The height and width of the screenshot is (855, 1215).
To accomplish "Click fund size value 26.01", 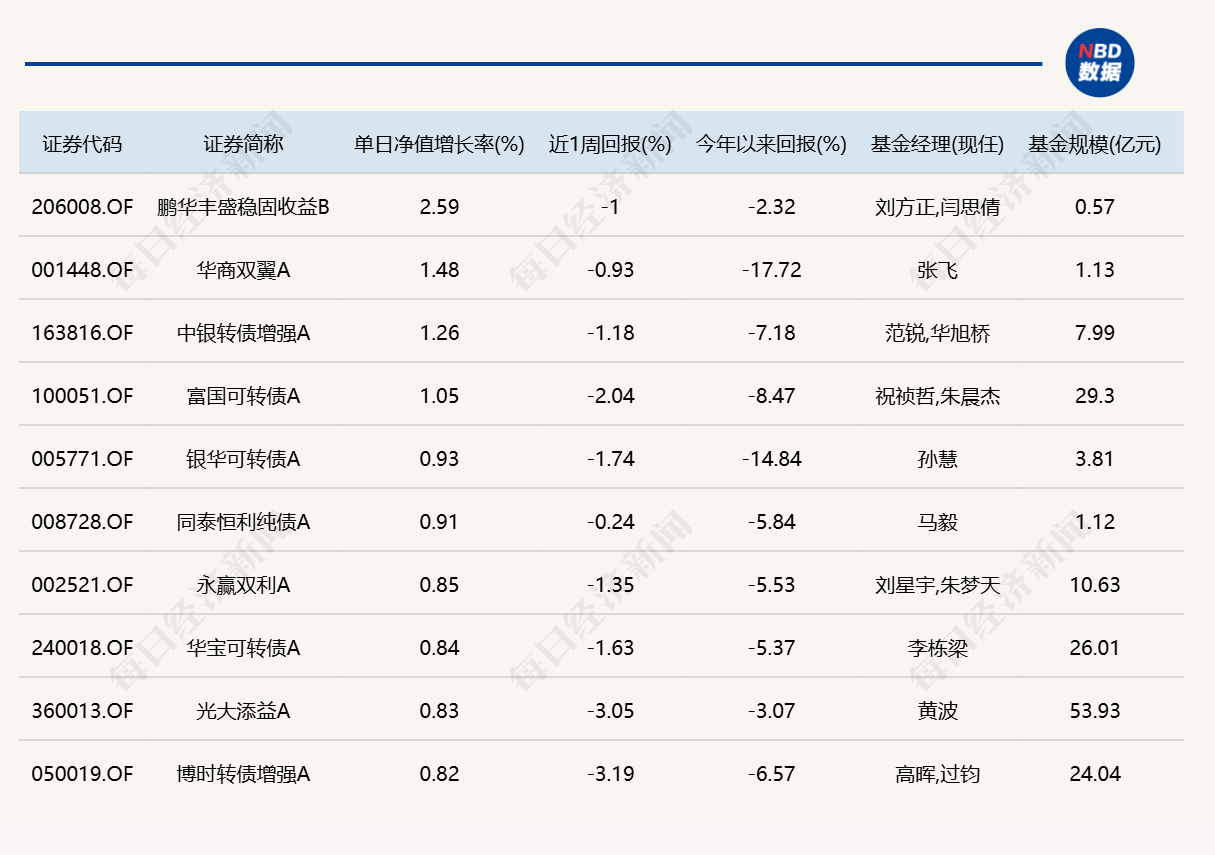I will click(x=1095, y=648).
